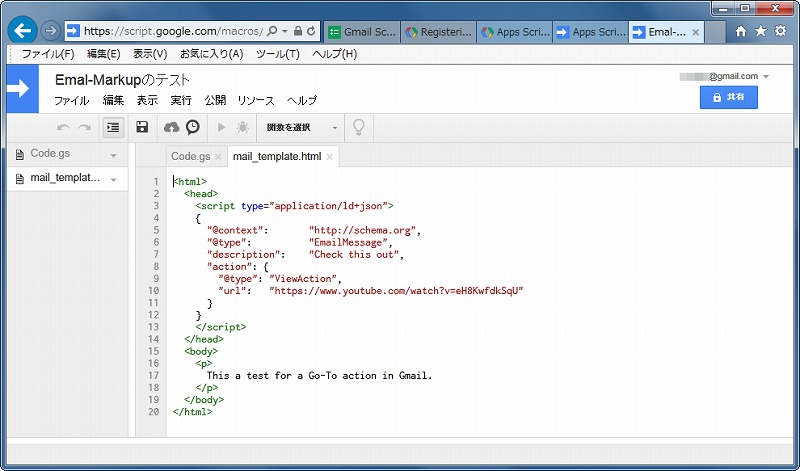Go back with the browser back button
This screenshot has width=800, height=471.
pos(22,31)
